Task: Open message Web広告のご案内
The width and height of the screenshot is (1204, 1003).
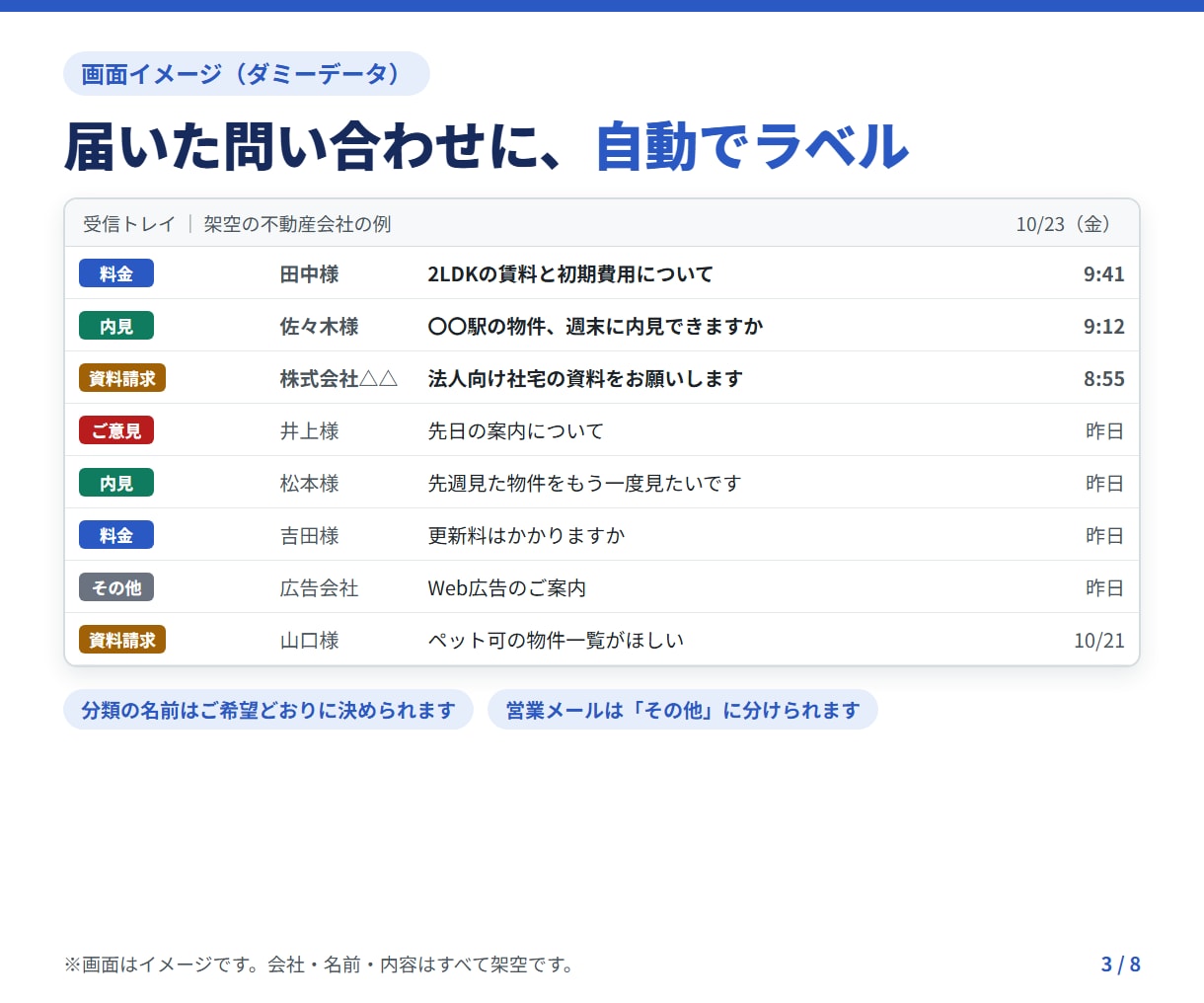Action: pyautogui.click(x=506, y=588)
